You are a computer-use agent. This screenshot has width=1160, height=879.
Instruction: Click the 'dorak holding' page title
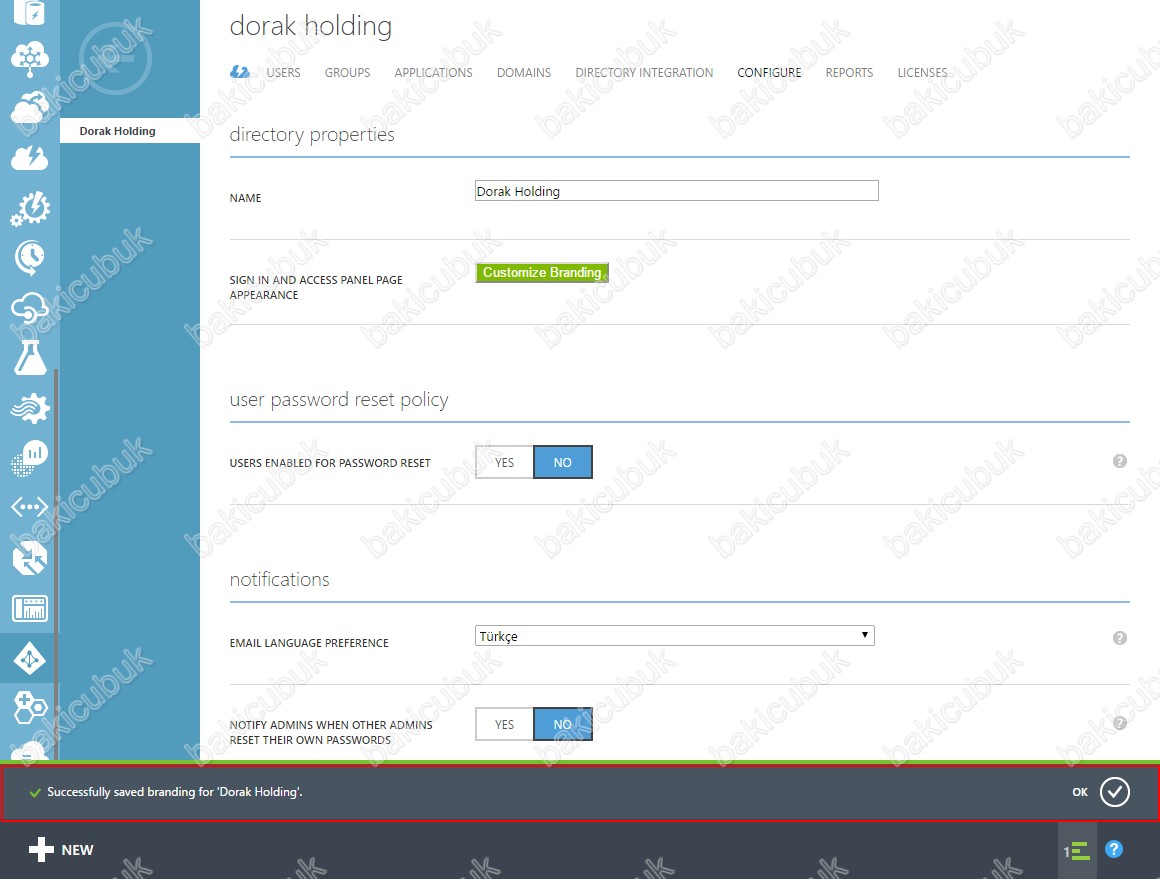pyautogui.click(x=311, y=26)
